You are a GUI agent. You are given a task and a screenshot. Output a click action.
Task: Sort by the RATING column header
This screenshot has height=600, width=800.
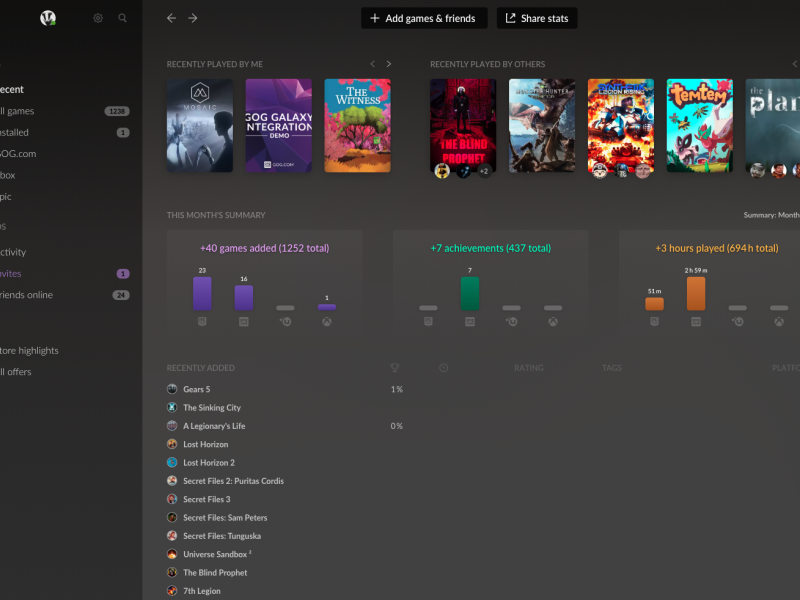(x=529, y=368)
